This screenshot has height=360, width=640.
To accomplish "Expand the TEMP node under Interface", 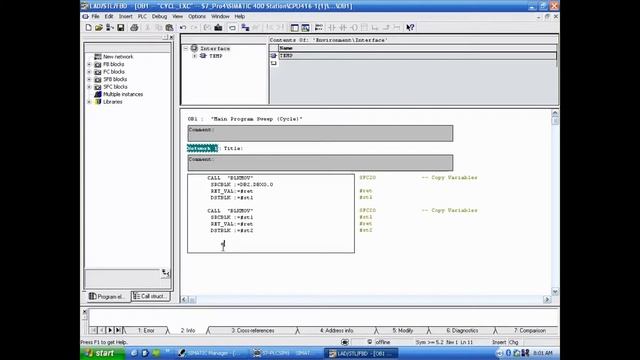I will pyautogui.click(x=195, y=56).
